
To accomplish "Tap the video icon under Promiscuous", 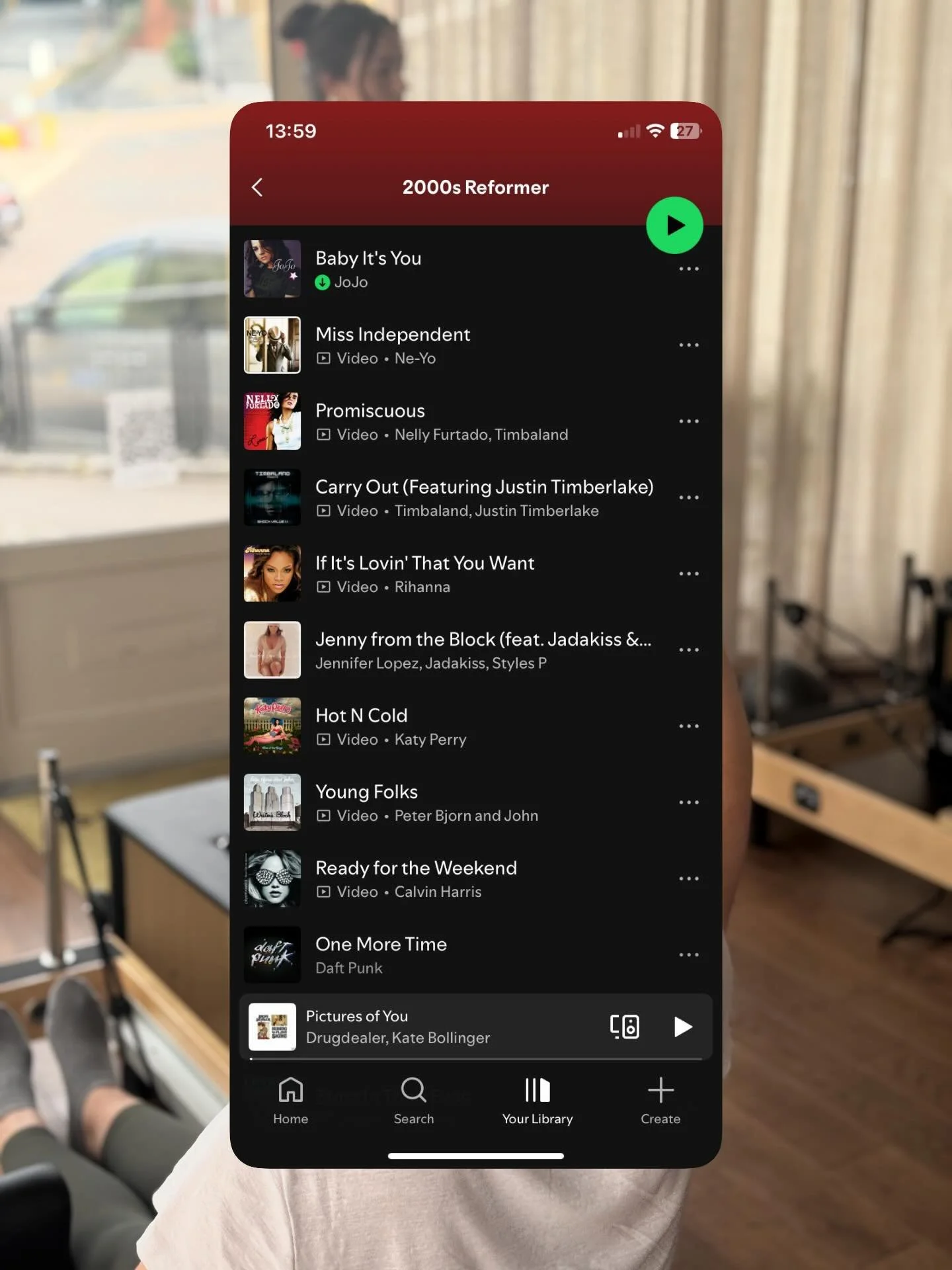I will click(x=323, y=435).
